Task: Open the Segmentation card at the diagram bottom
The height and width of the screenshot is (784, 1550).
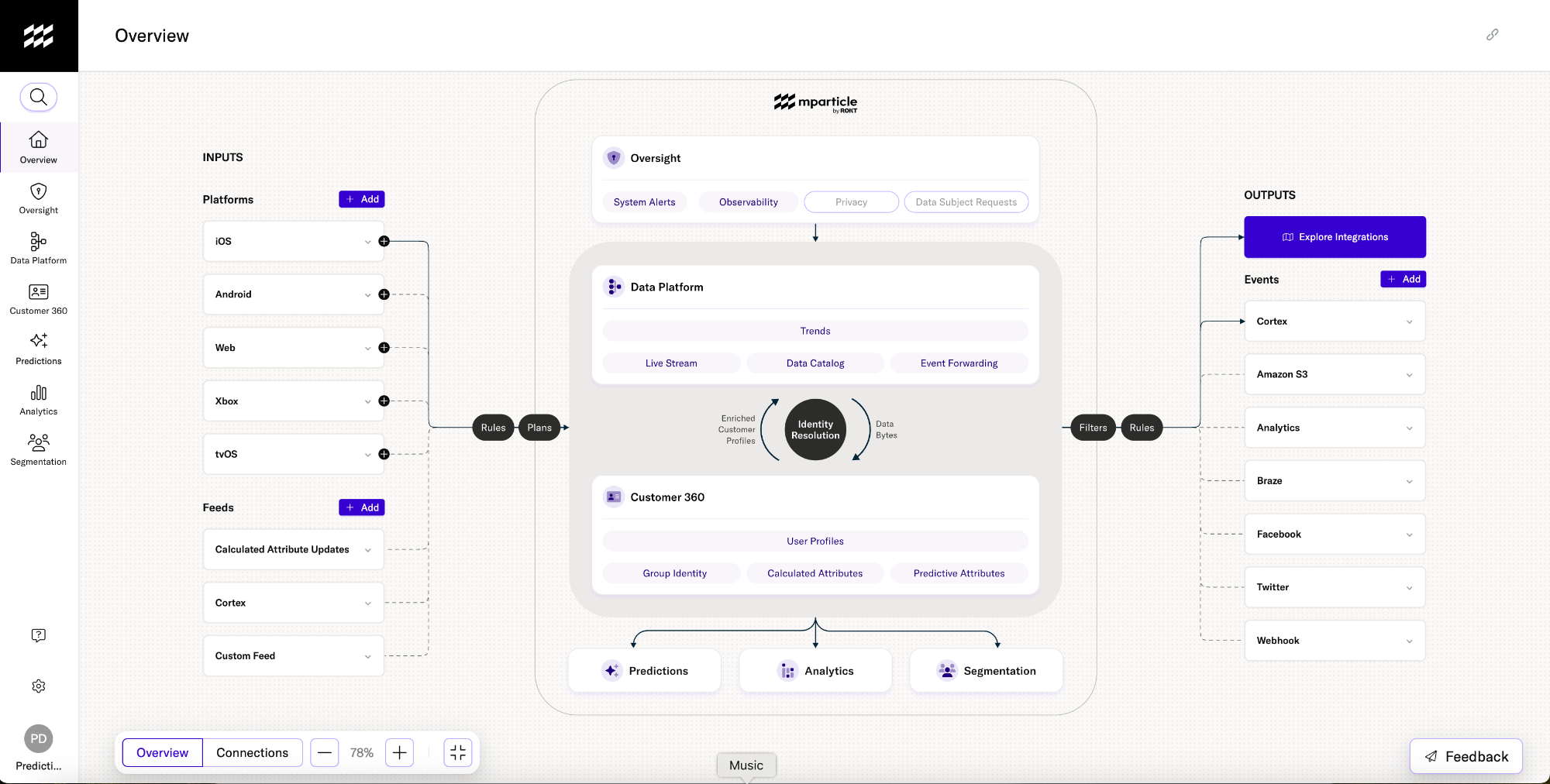Action: [x=987, y=671]
